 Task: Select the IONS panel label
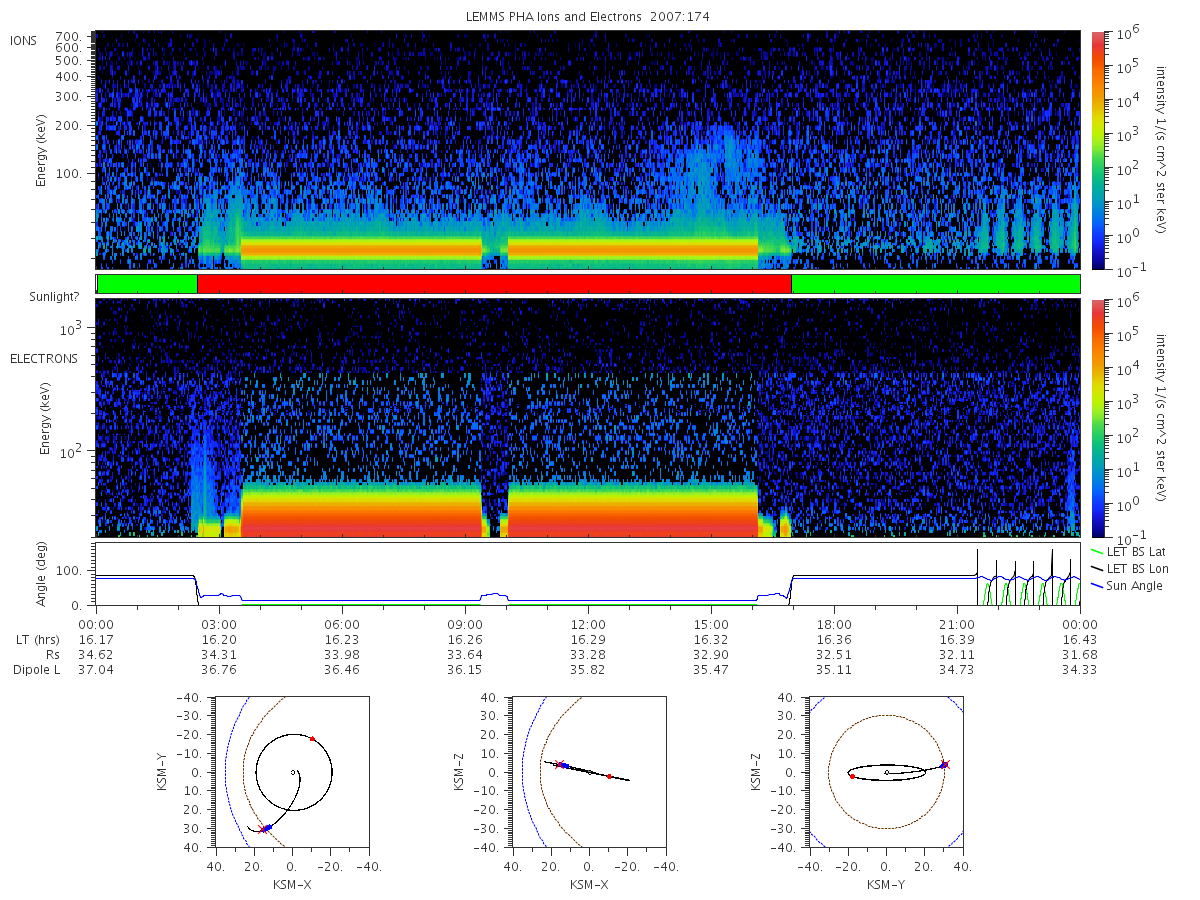coord(25,40)
